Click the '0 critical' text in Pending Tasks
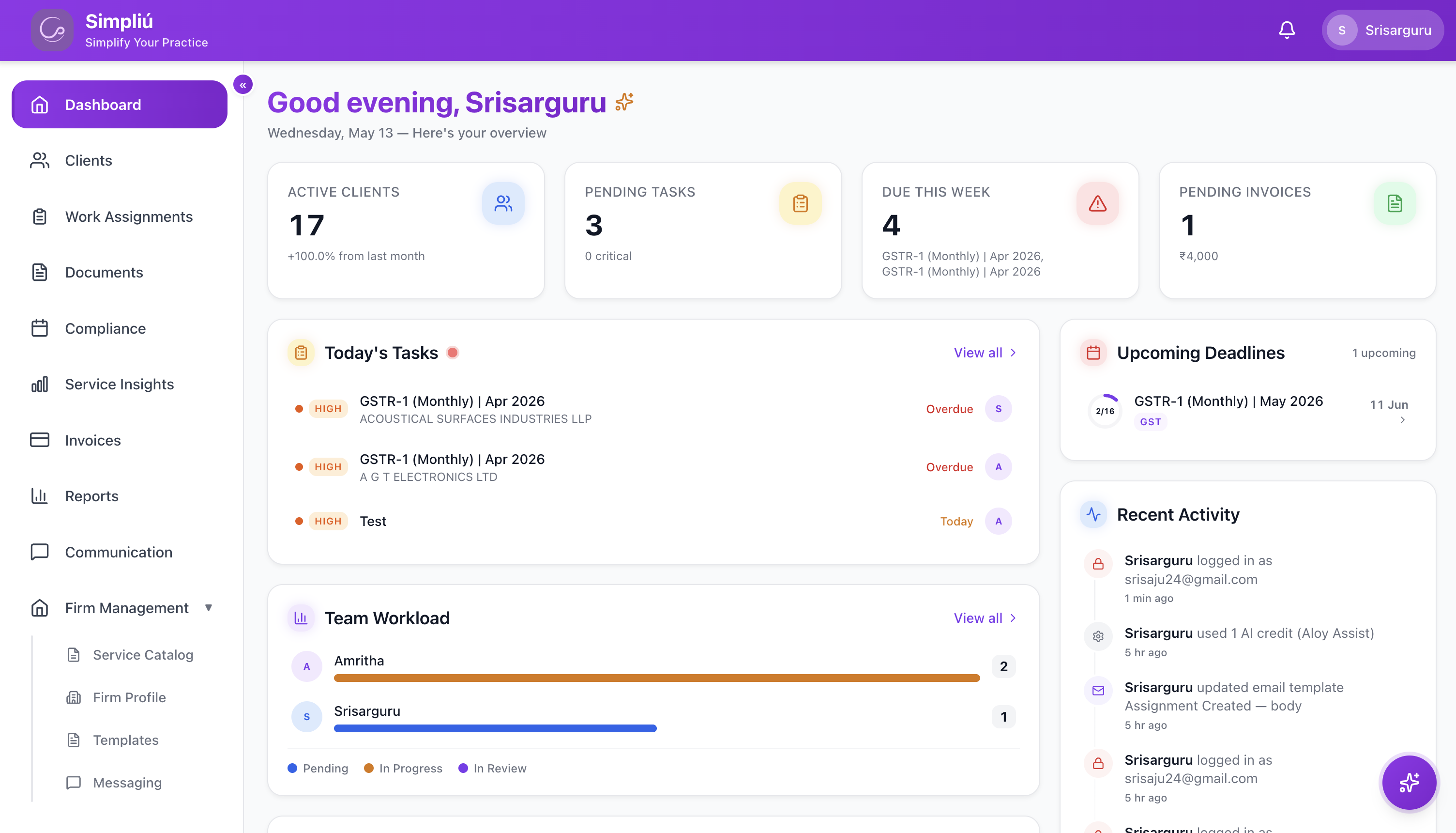1456x833 pixels. pyautogui.click(x=607, y=256)
